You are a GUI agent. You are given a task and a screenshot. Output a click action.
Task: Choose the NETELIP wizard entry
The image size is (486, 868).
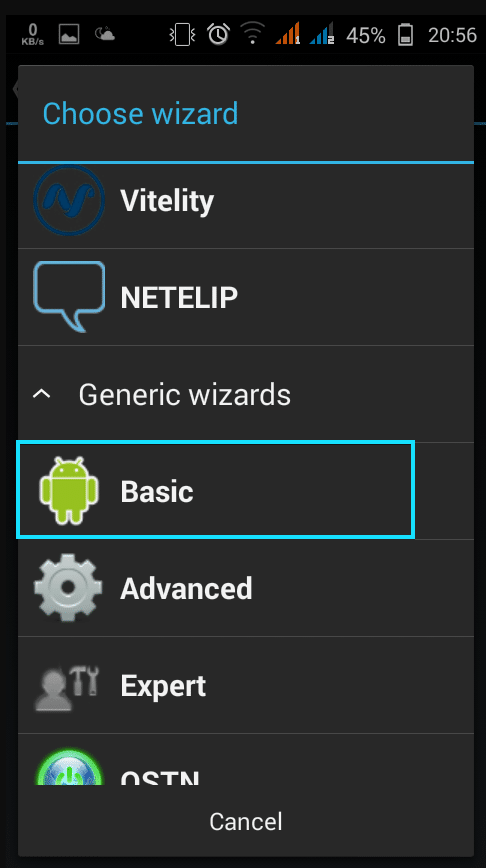click(x=246, y=297)
